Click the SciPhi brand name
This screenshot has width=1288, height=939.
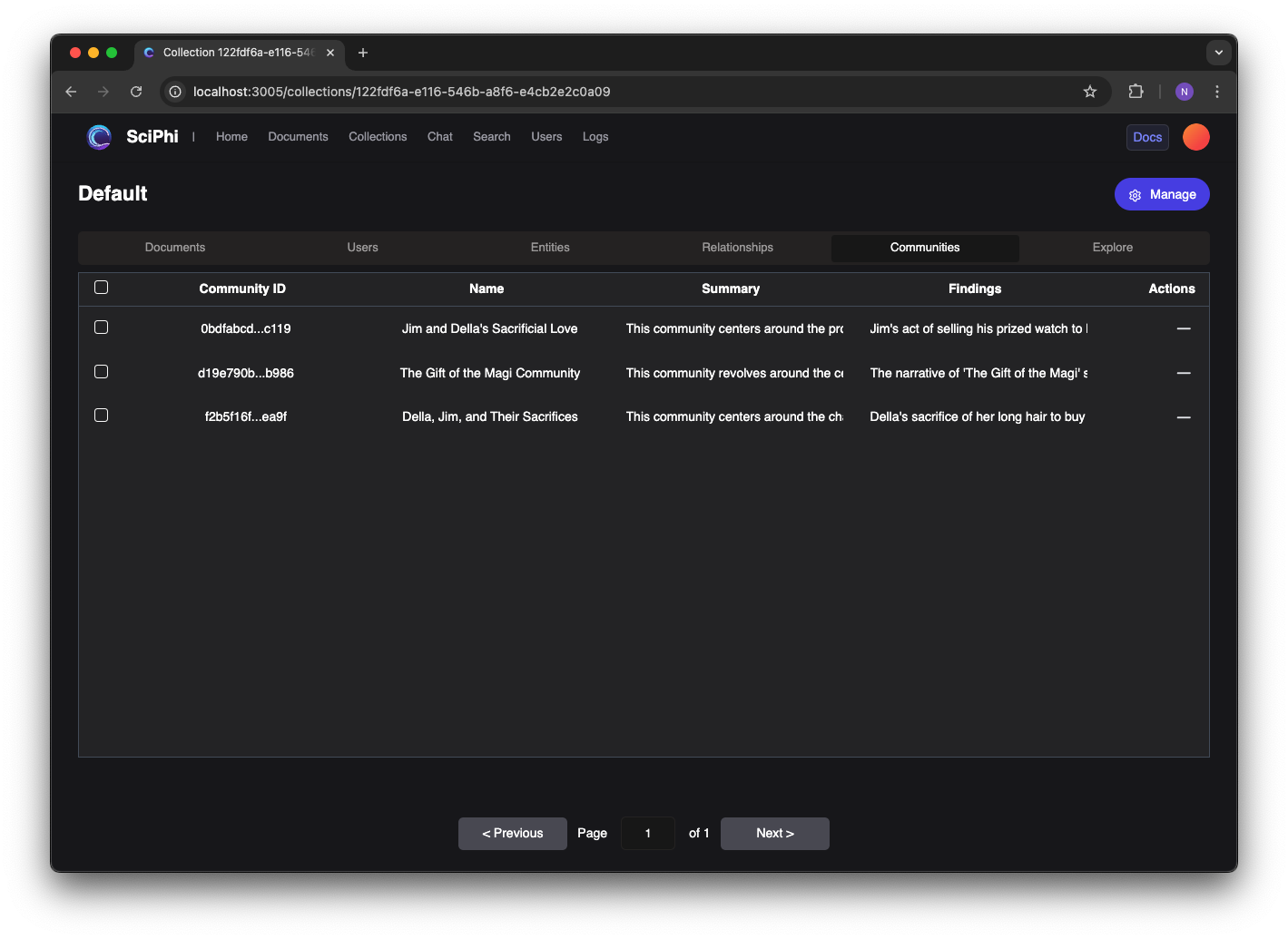point(152,137)
